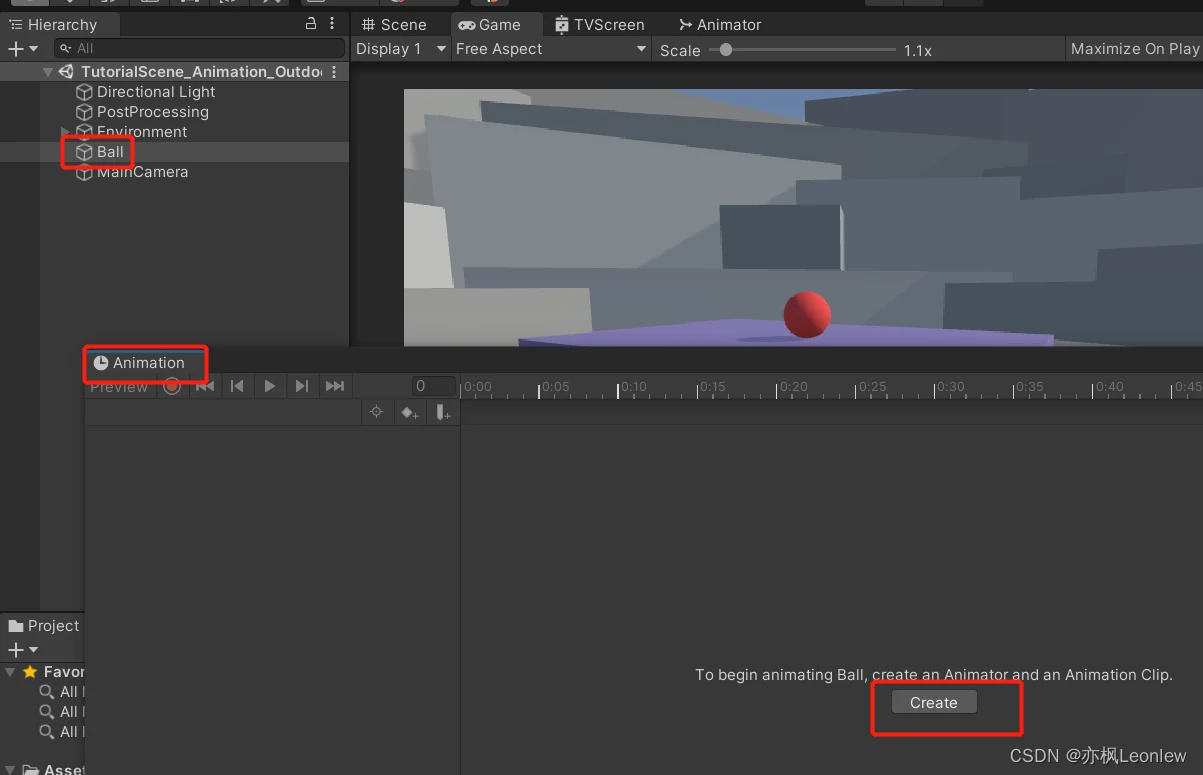Open the Hierarchy panel three-dot options menu
The height and width of the screenshot is (775, 1203).
click(x=332, y=23)
